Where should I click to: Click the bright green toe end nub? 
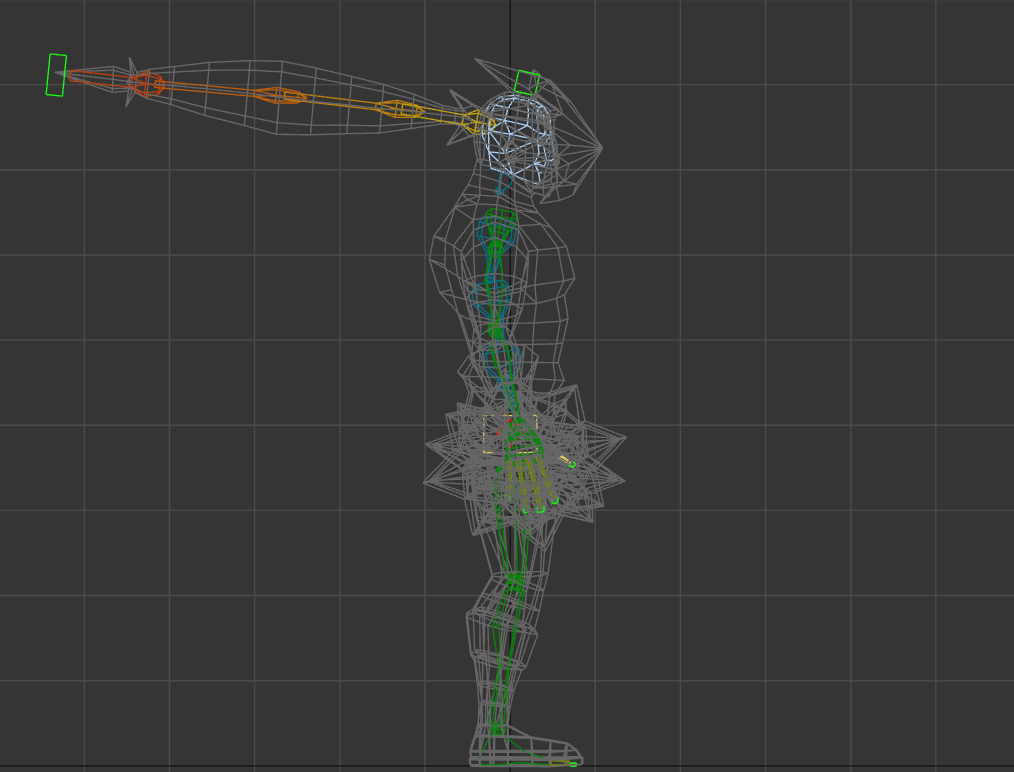coord(573,765)
